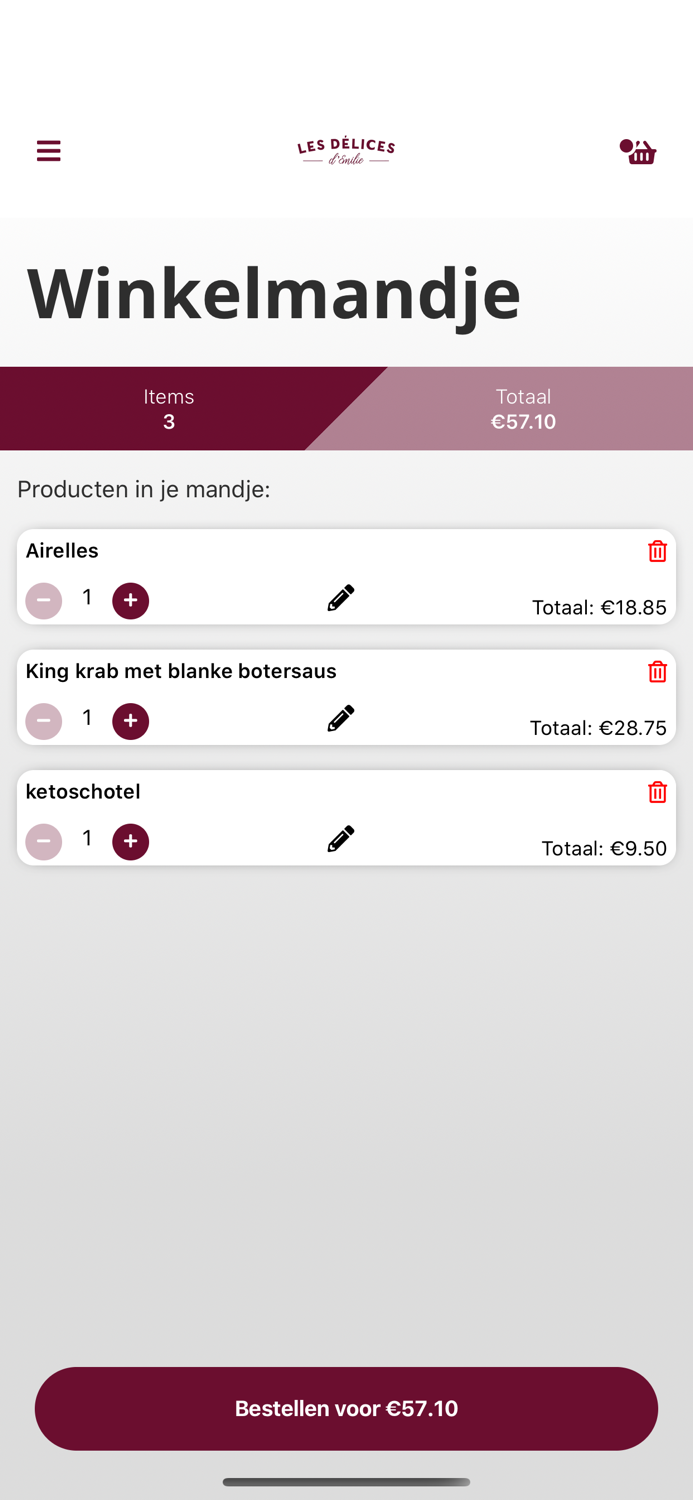Decrease Airelles quantity with minus
Screen dimensions: 693x1500
coord(44,601)
